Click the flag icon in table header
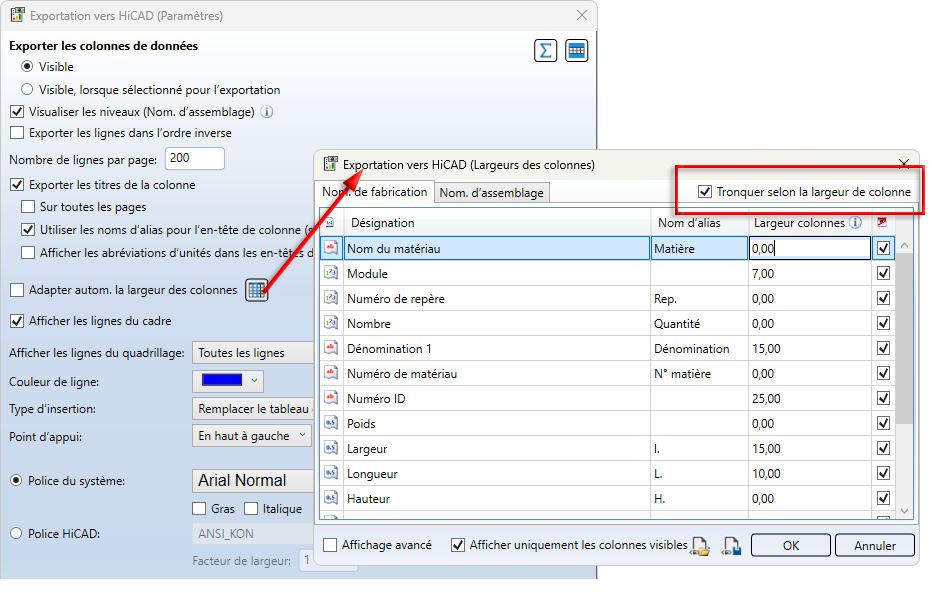Viewport: 932px width, 593px height. pyautogui.click(x=882, y=222)
